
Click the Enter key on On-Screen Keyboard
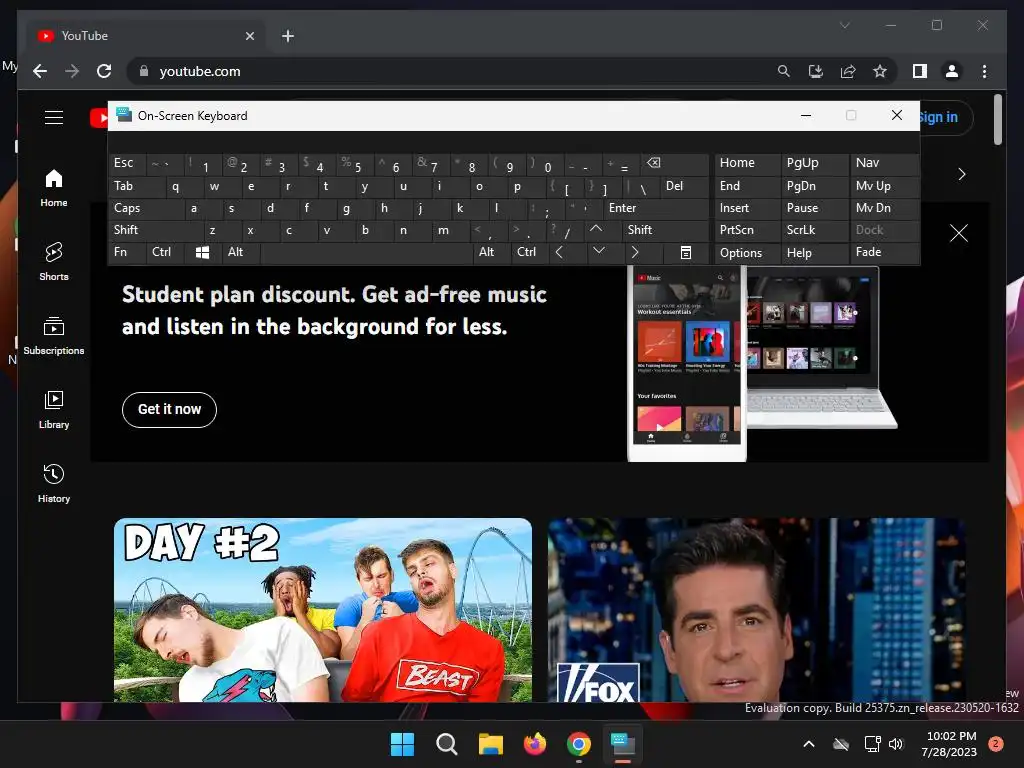655,208
